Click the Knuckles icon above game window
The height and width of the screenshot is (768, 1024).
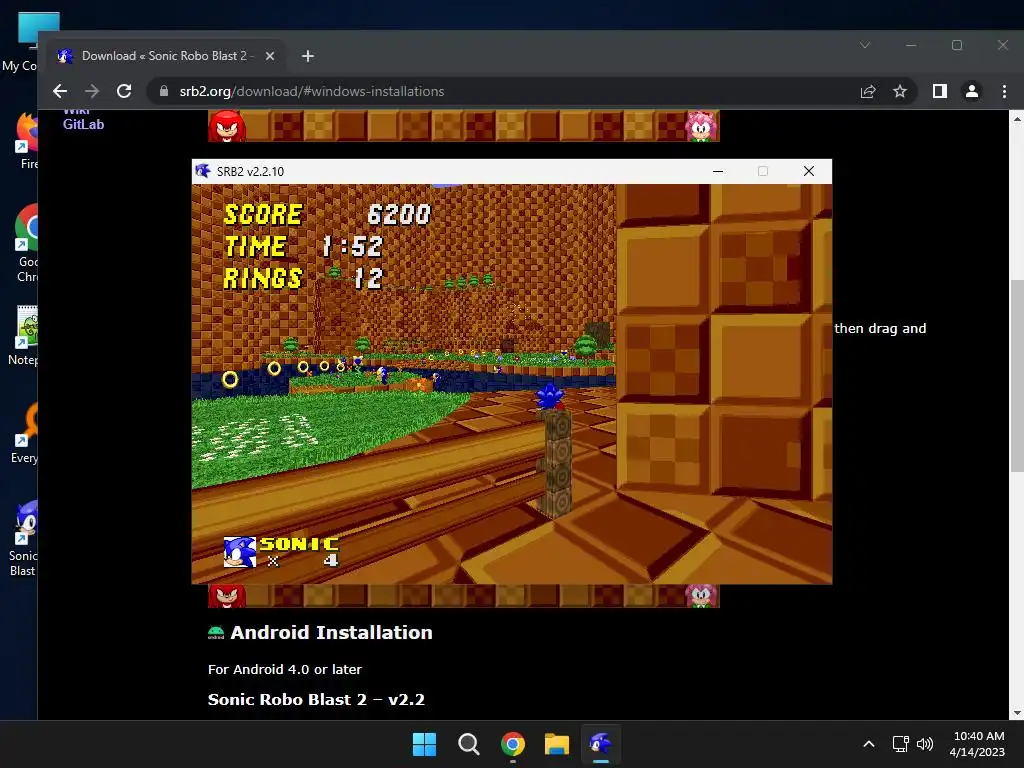click(227, 125)
